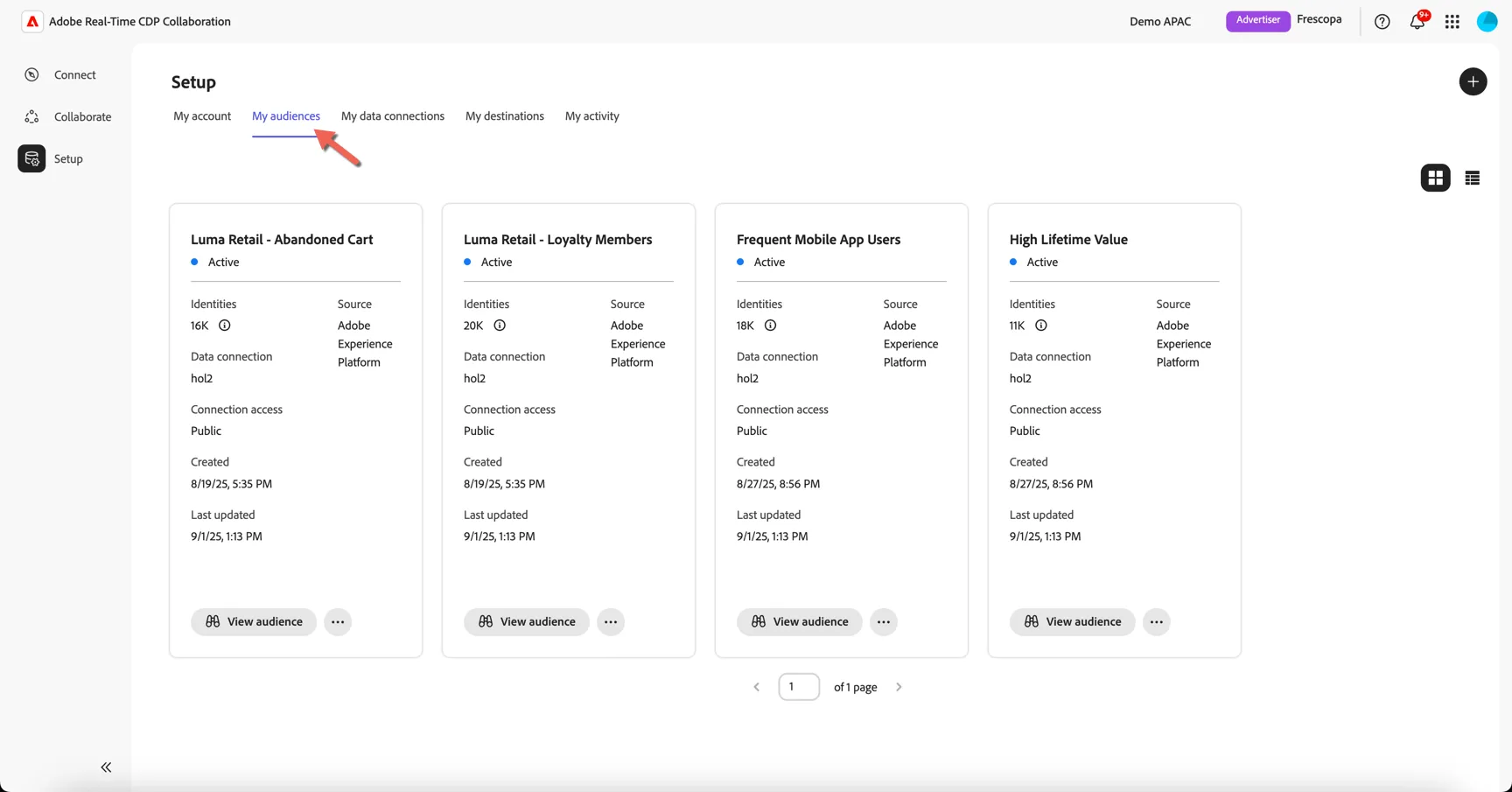Click the Luma Retail - Abandoned Cart title
Image resolution: width=1512 pixels, height=792 pixels.
click(282, 240)
